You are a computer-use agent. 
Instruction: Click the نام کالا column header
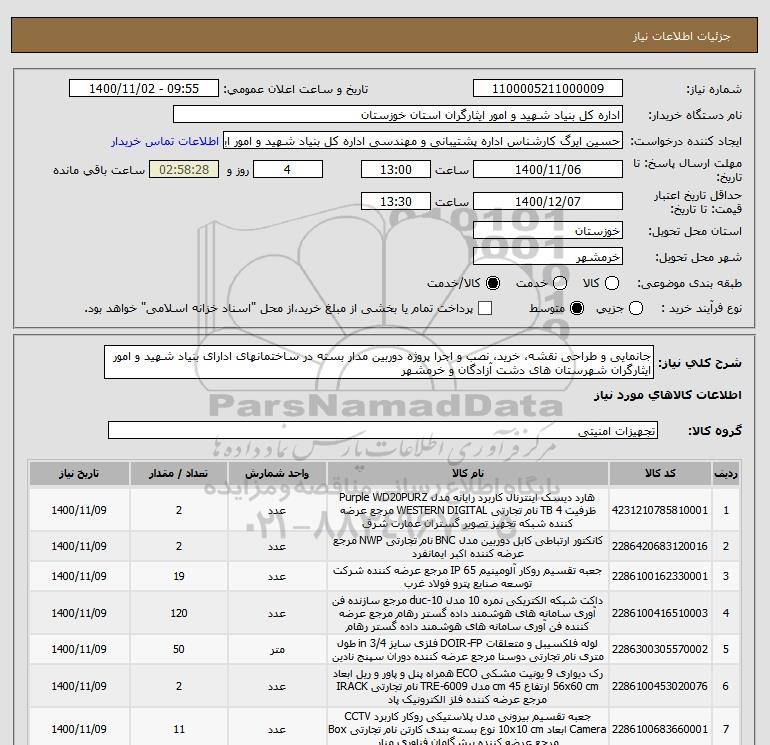tap(468, 473)
